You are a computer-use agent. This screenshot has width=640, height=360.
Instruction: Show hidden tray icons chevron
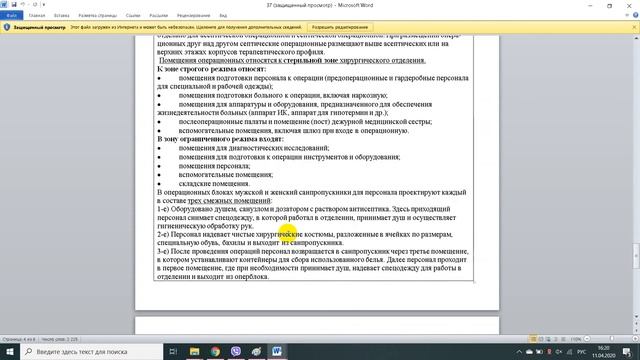click(x=519, y=352)
